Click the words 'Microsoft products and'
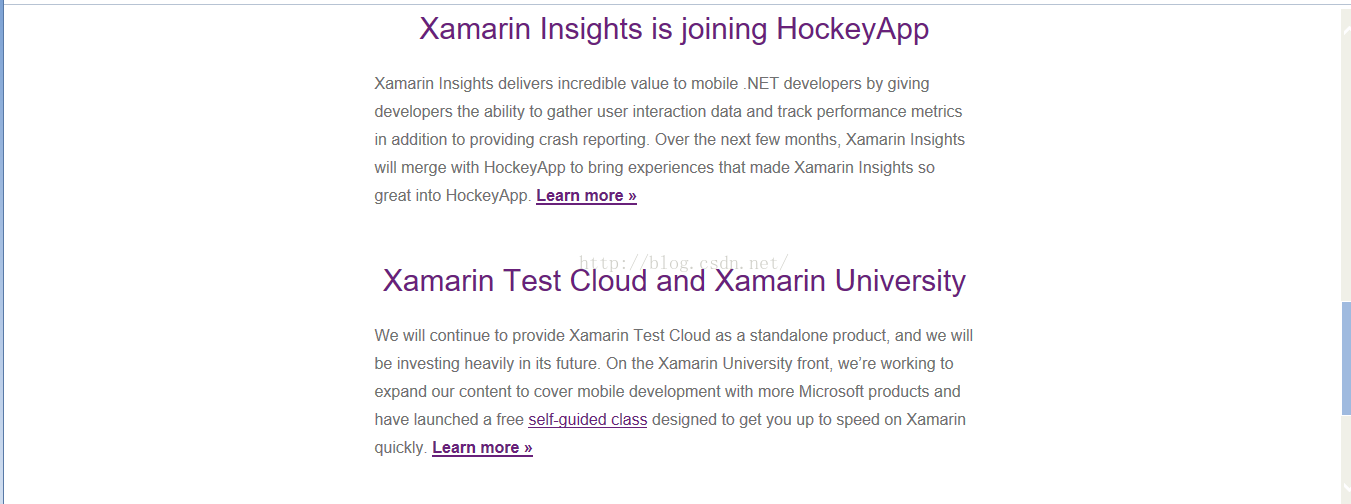 tap(878, 392)
